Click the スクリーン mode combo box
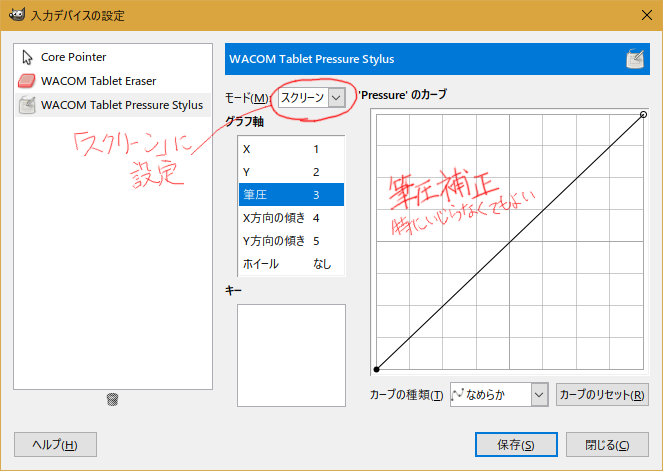Screen dimensions: 663x471 click(312, 98)
